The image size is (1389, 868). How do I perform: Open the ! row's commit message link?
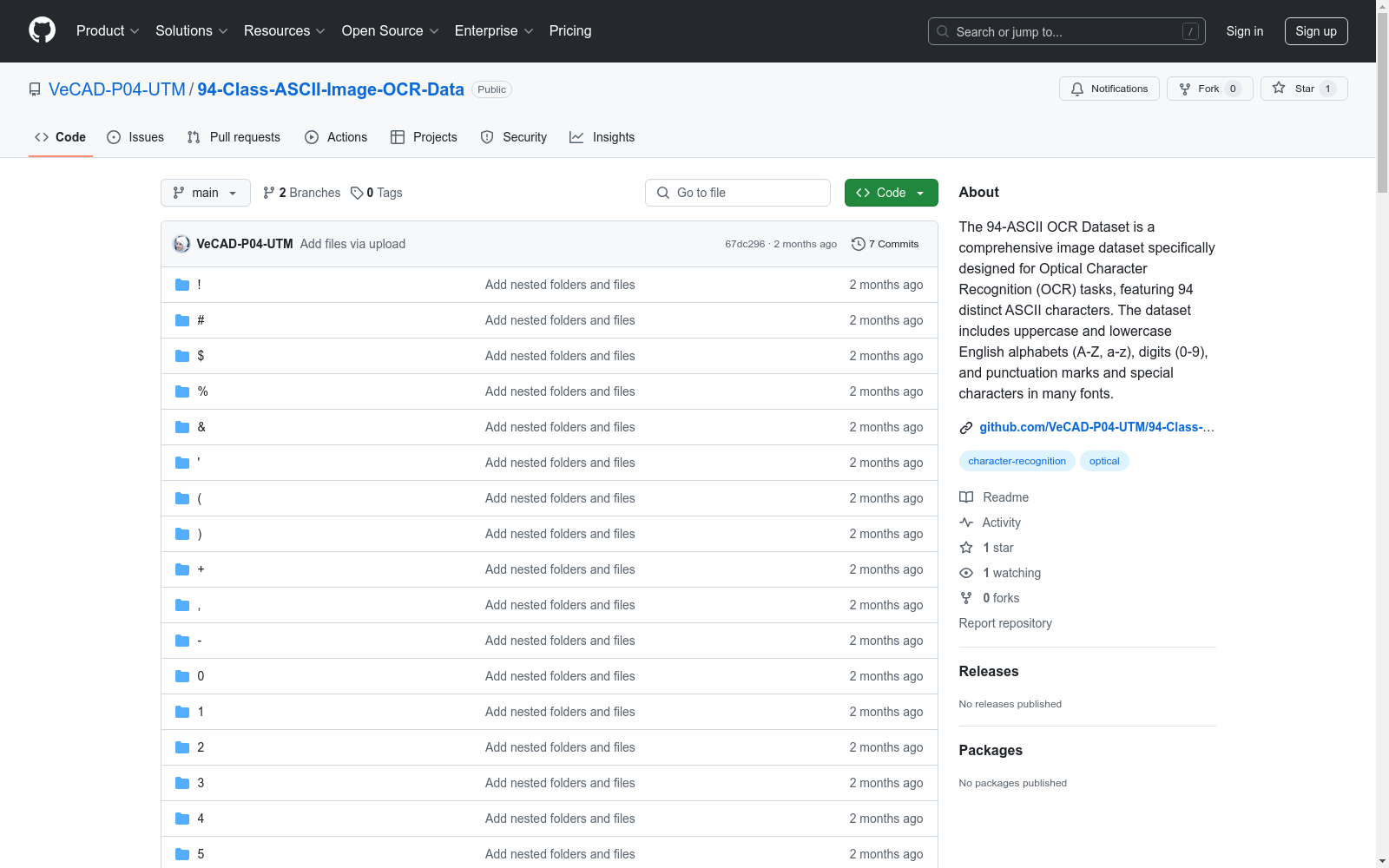[560, 285]
